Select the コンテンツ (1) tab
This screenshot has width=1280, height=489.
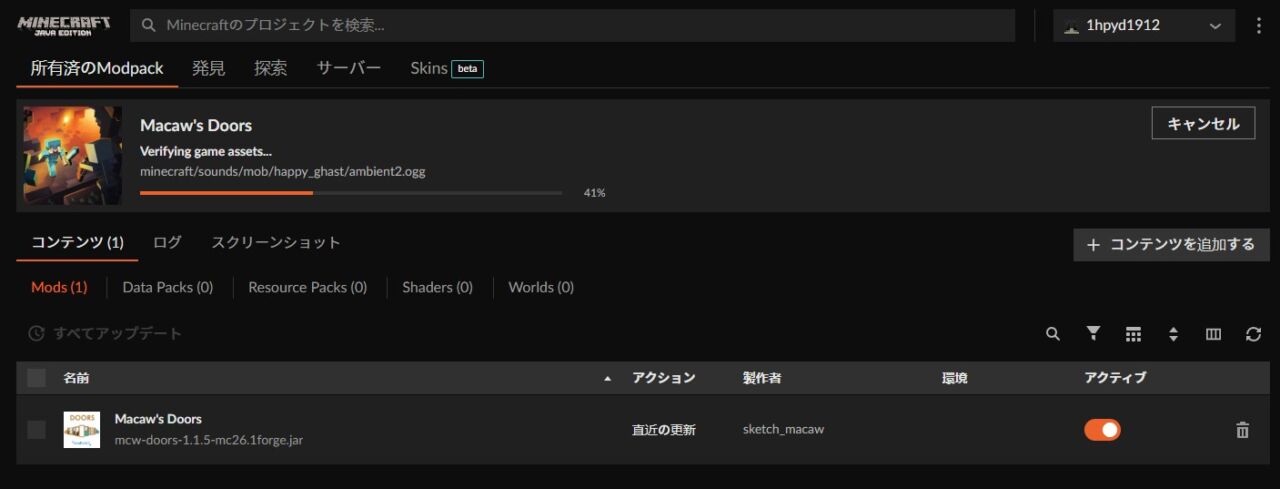77,243
